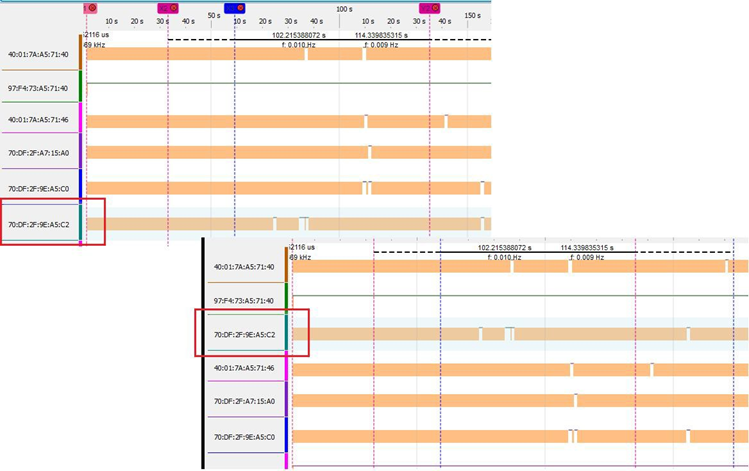Delete the blue X3 marker with its close icon
The height and width of the screenshot is (471, 749).
tap(240, 8)
